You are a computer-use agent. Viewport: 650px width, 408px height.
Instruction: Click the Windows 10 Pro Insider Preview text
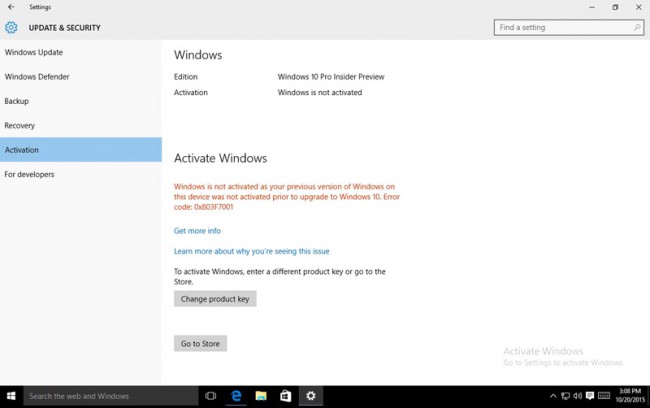pos(331,77)
